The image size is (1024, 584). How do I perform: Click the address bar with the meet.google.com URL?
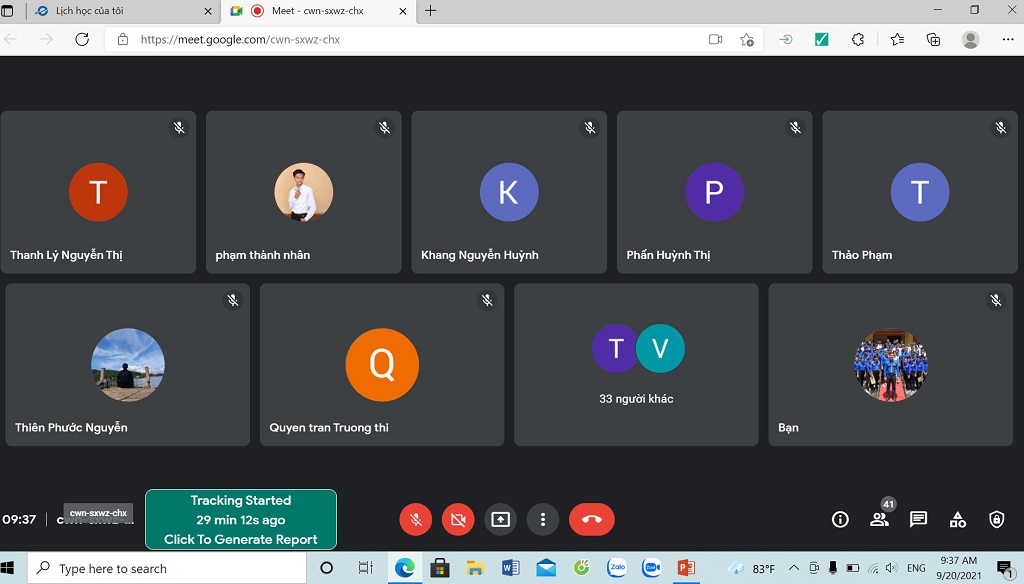(400, 40)
